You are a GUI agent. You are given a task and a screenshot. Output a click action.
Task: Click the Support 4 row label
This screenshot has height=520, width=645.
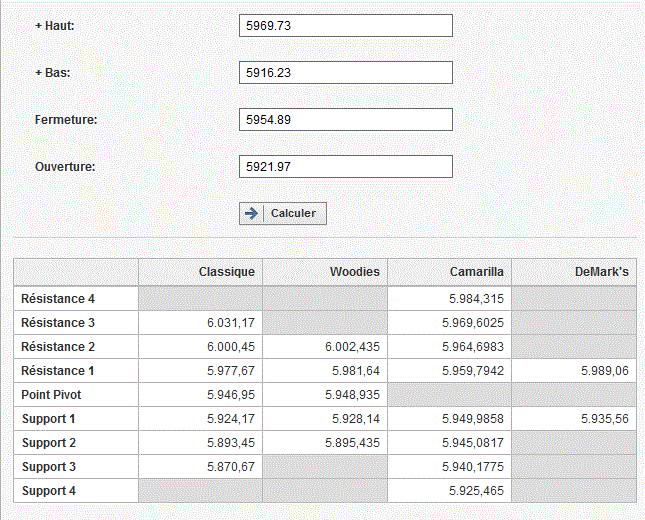click(x=49, y=491)
